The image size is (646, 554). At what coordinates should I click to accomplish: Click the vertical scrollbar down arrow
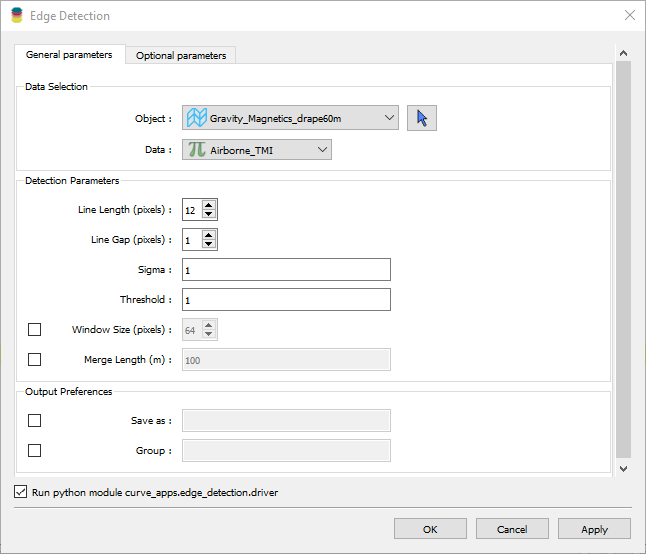coord(623,467)
